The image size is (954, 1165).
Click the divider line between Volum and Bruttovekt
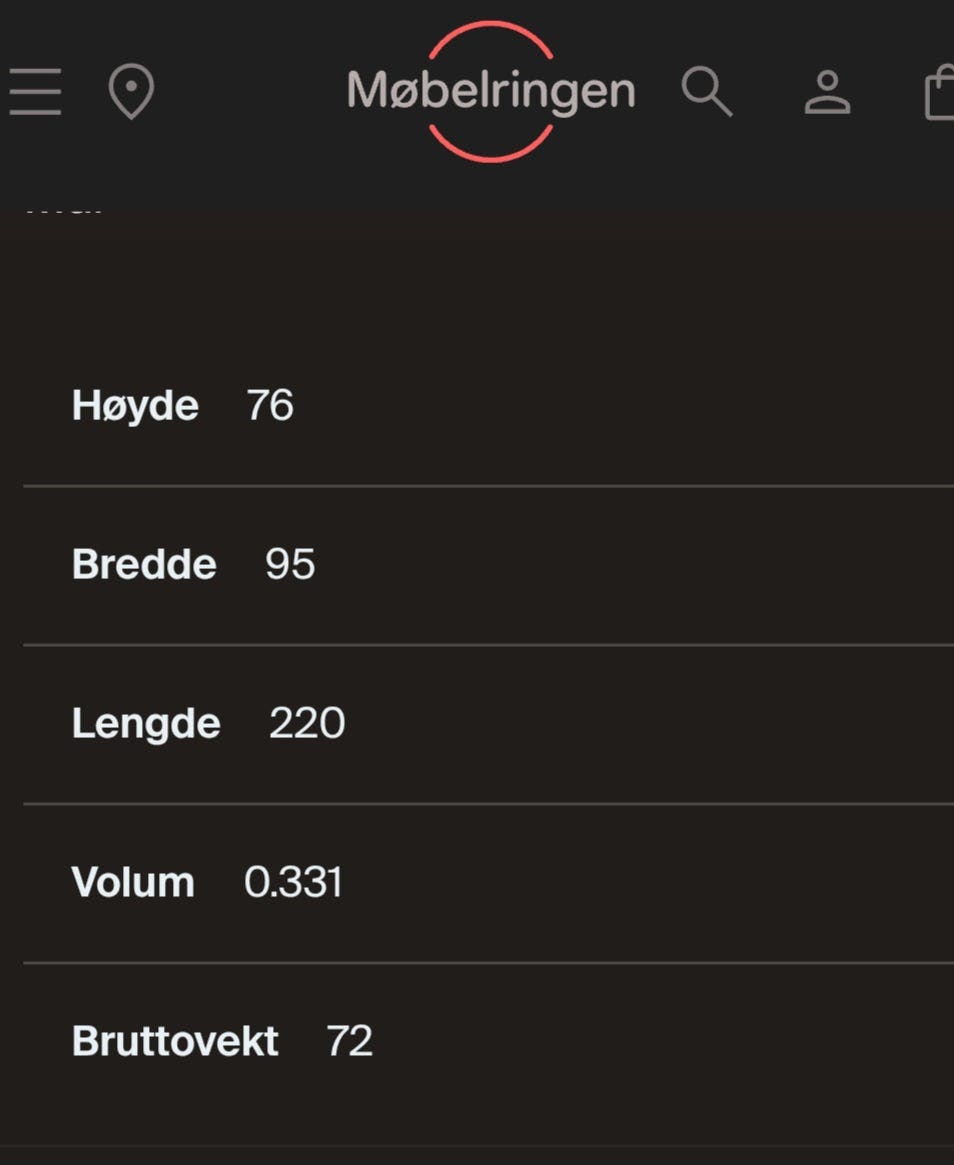(x=488, y=963)
